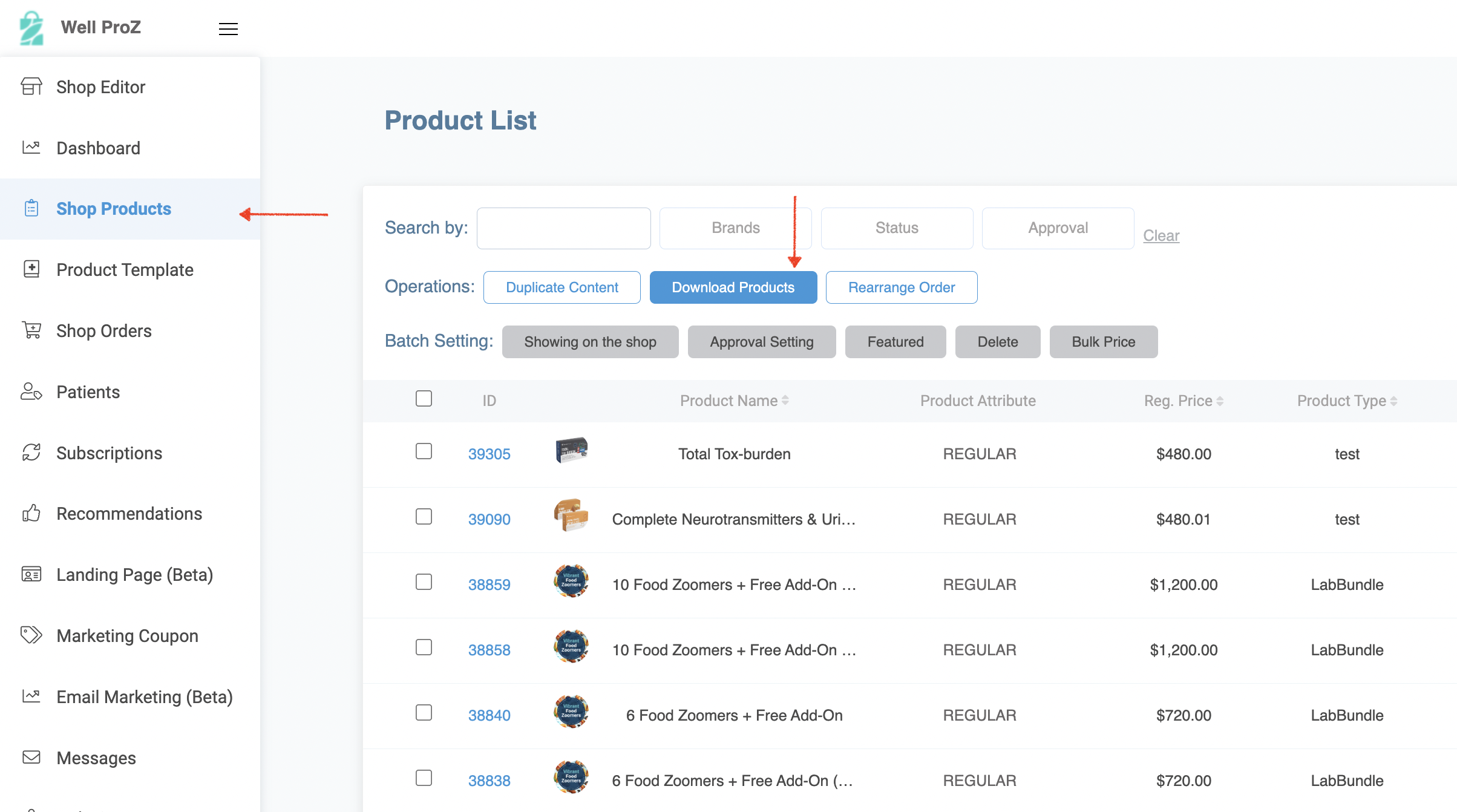Open Product Template in sidebar

click(x=125, y=270)
